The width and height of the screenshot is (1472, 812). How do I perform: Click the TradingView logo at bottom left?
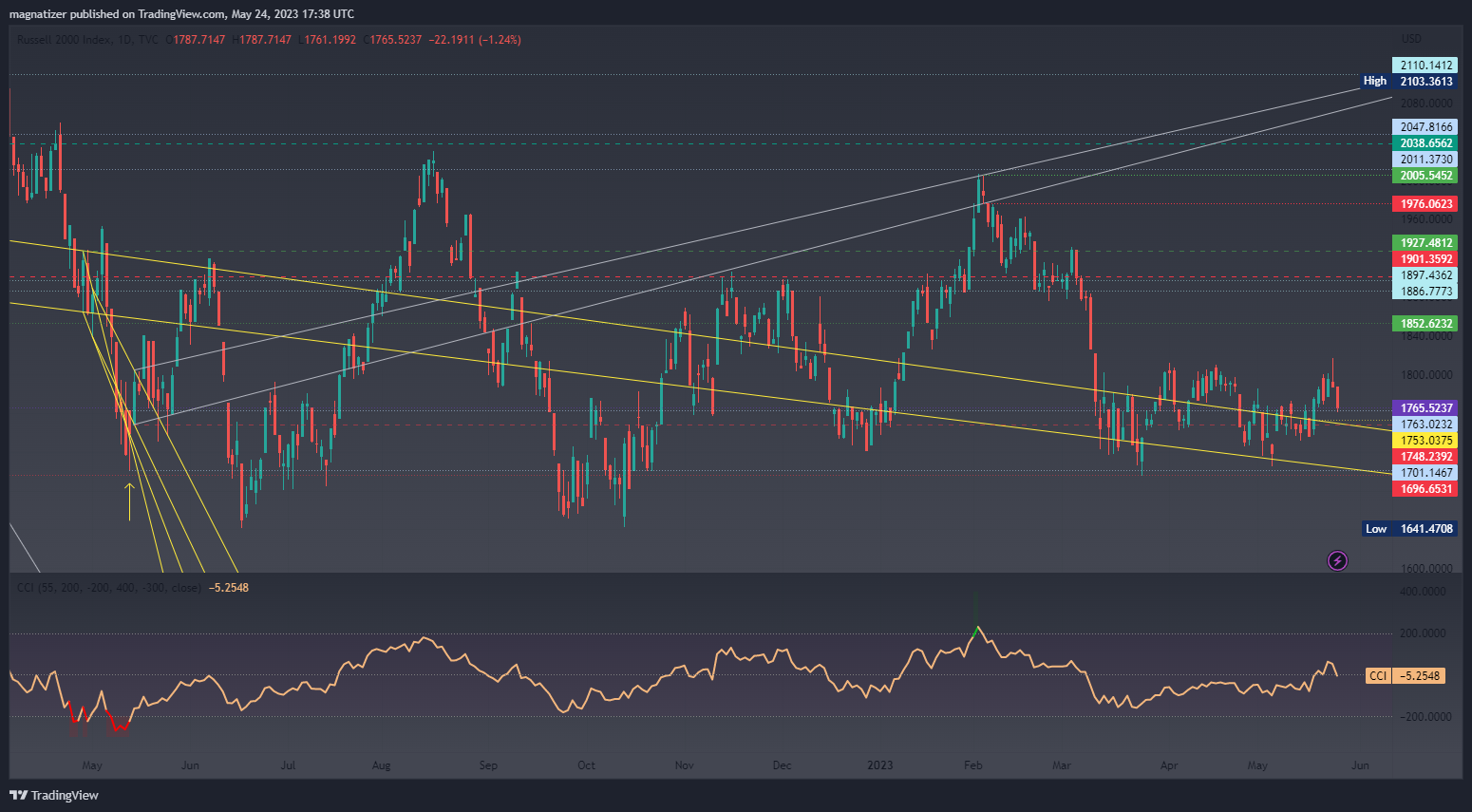[x=54, y=795]
